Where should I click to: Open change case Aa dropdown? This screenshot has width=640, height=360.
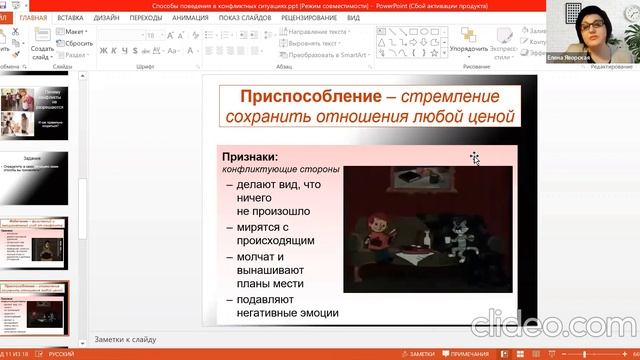173,51
